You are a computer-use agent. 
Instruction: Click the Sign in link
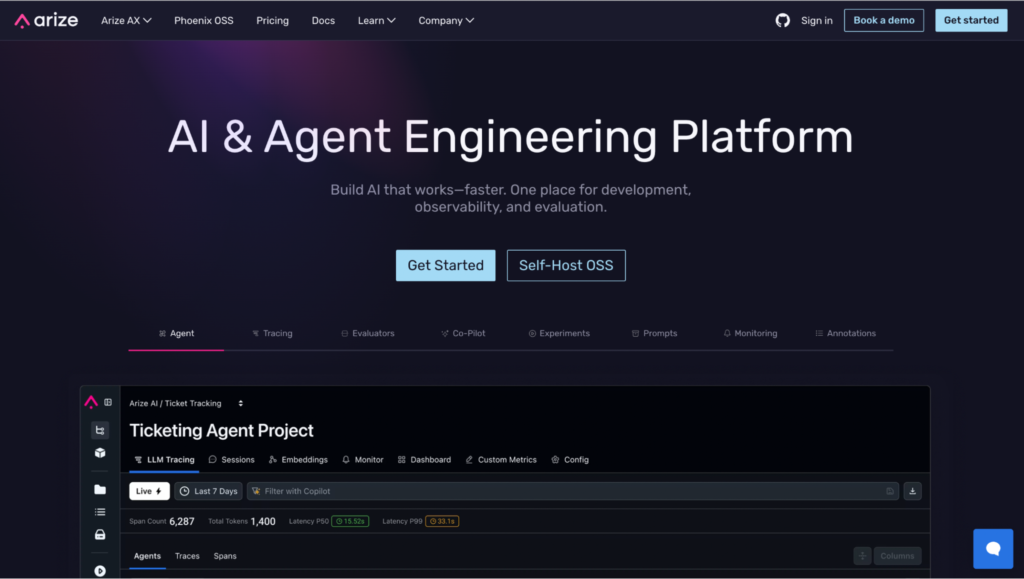[x=816, y=20]
